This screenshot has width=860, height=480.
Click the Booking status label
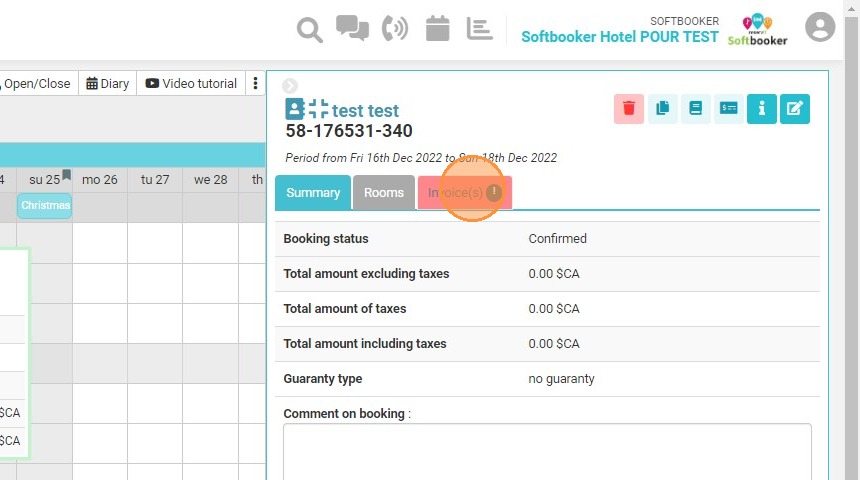tap(326, 239)
